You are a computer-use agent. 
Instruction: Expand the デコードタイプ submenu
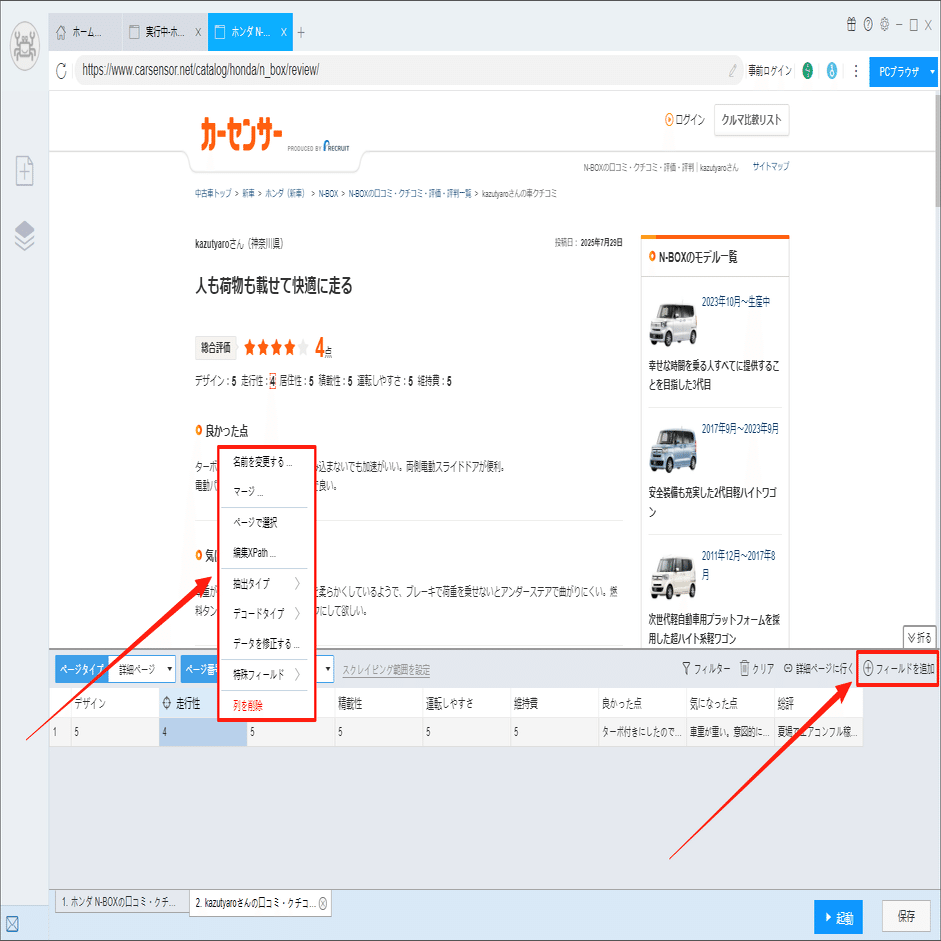pos(265,613)
